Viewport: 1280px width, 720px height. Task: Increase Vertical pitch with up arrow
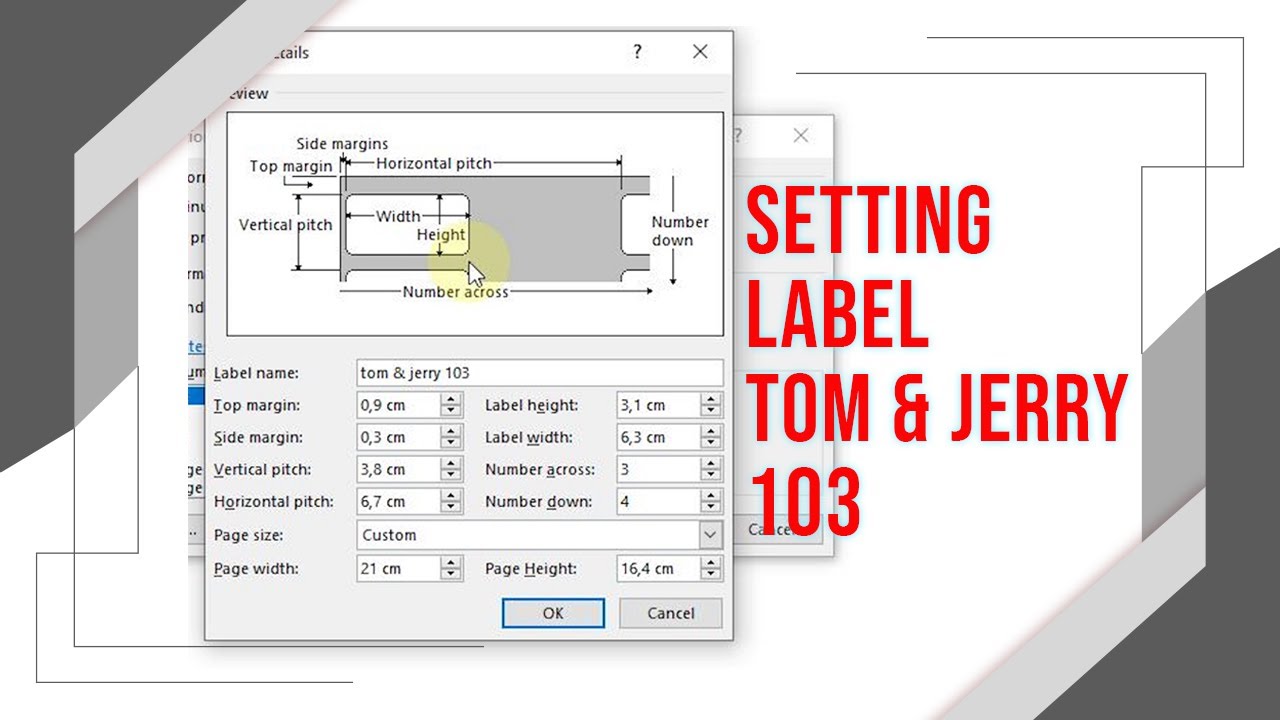(451, 463)
